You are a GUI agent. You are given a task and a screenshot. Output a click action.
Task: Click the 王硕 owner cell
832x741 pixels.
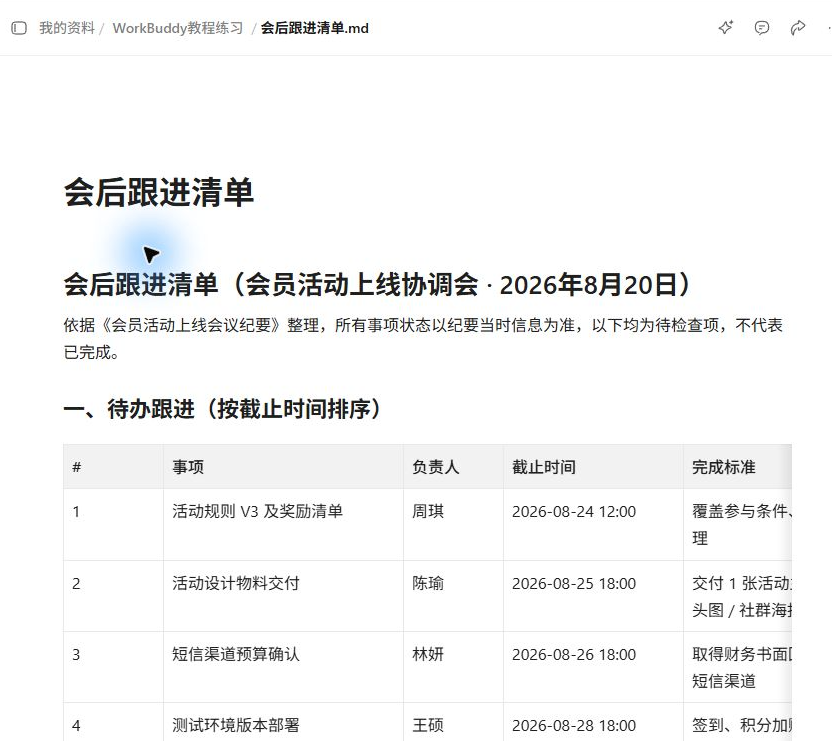pos(453,722)
